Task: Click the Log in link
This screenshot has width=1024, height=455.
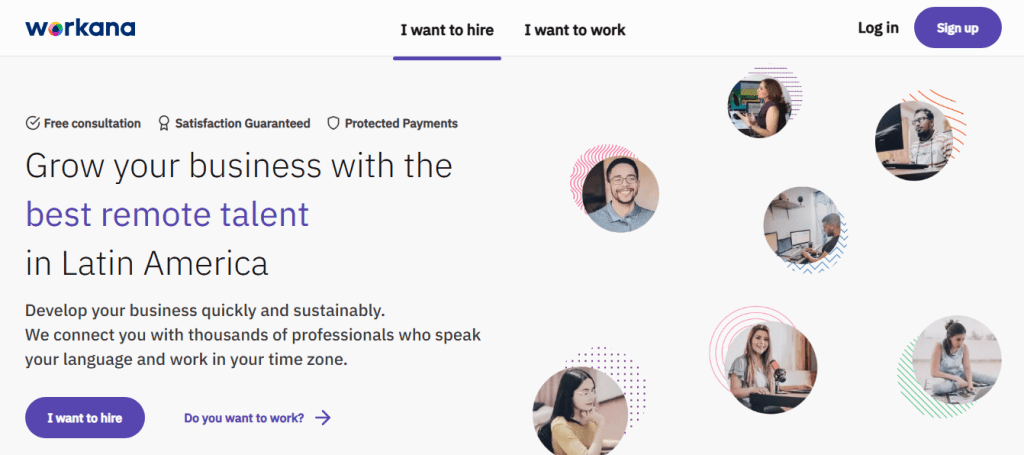Action: point(878,28)
